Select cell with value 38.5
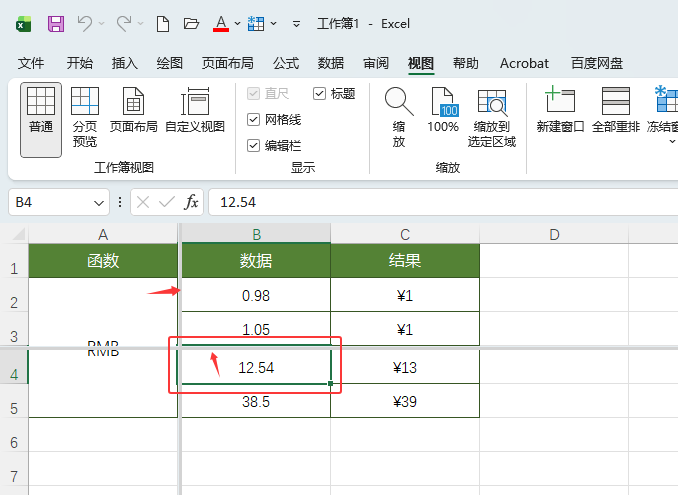The height and width of the screenshot is (495, 678). pos(256,401)
